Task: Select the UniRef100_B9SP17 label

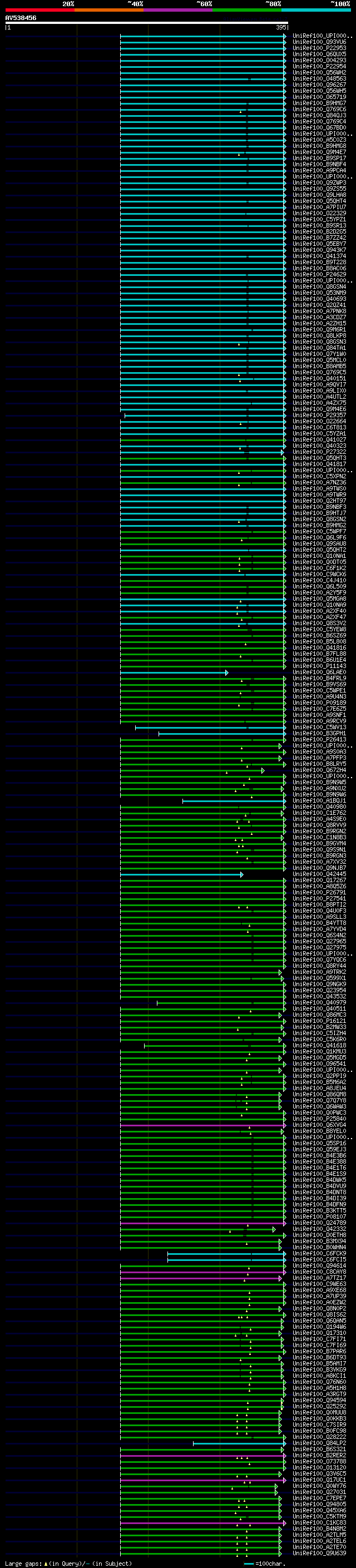Action: click(319, 159)
